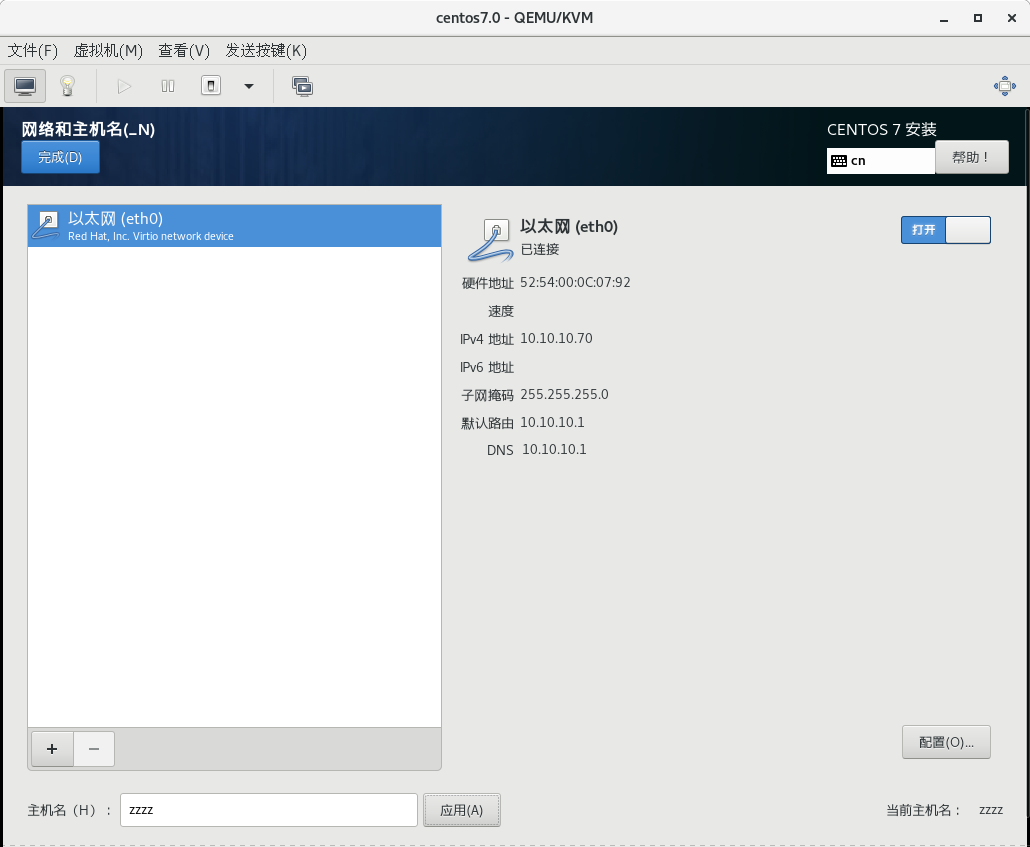Open the snapshot manager icon
1030x847 pixels.
tap(302, 86)
